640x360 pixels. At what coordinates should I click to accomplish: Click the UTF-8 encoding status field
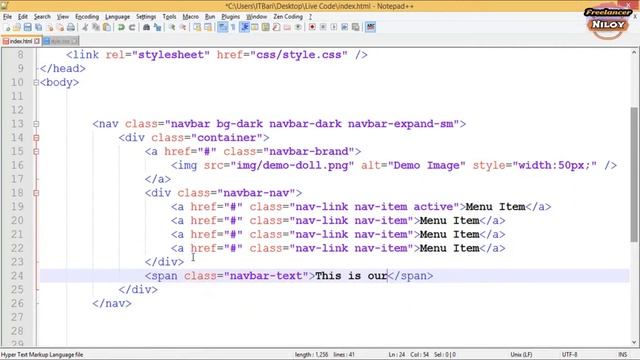click(569, 355)
